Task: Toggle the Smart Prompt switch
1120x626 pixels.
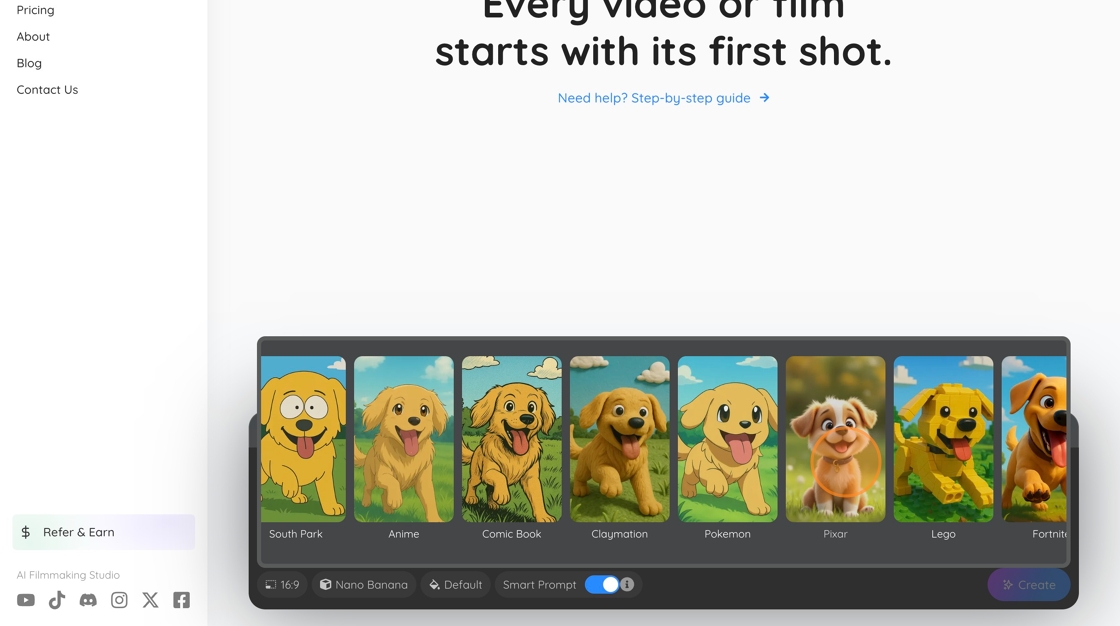Action: tap(602, 585)
